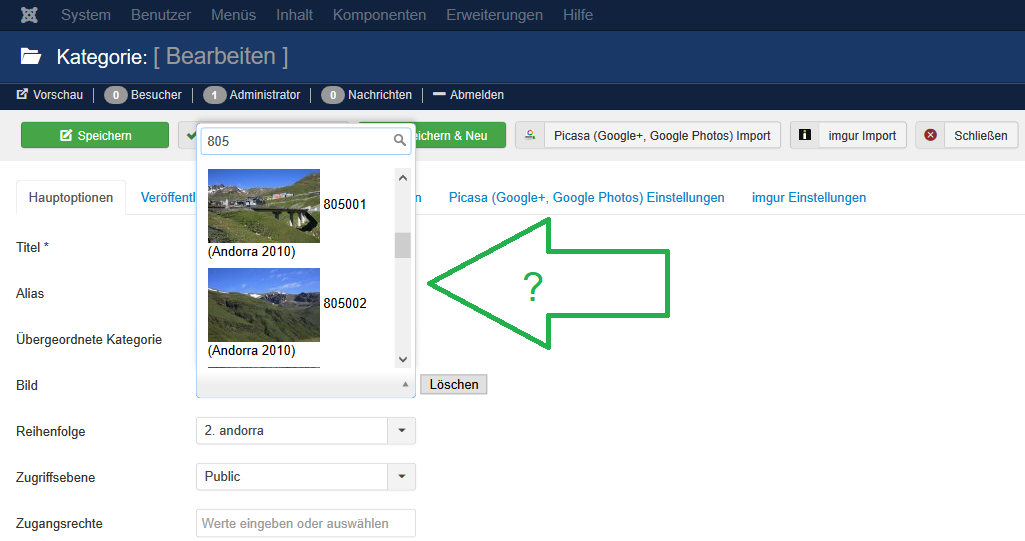Open the Reihenfolge dropdown arrow
Viewport: 1025px width, 541px height.
pos(401,431)
